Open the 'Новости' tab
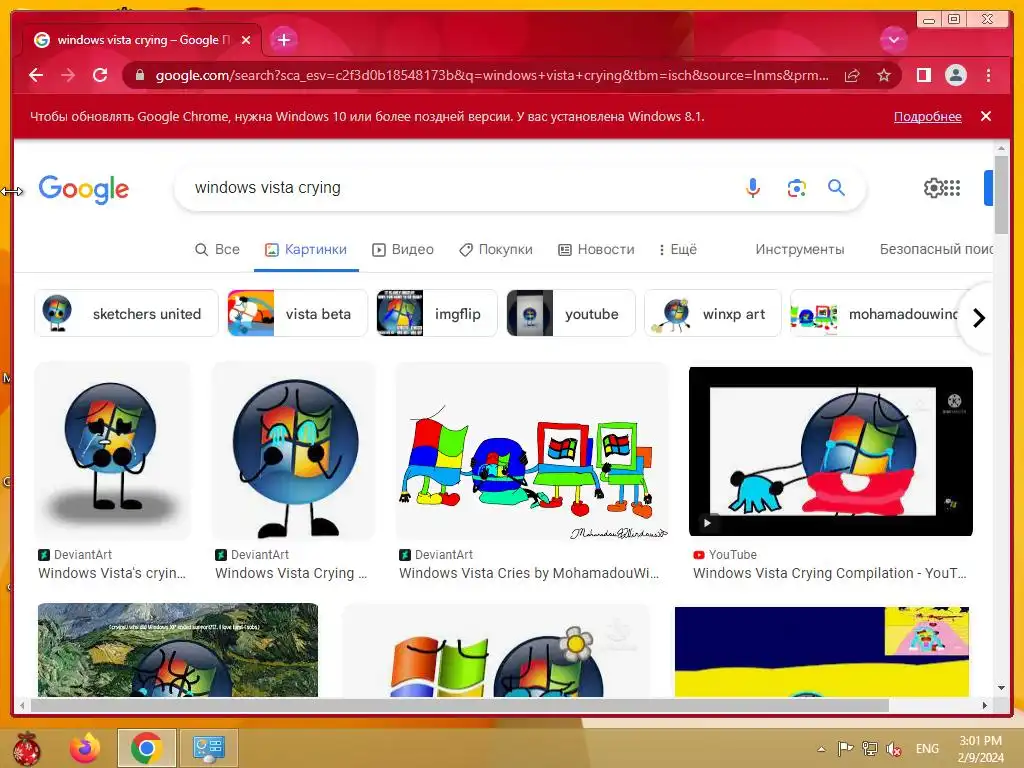Viewport: 1024px width, 768px height. tap(596, 249)
